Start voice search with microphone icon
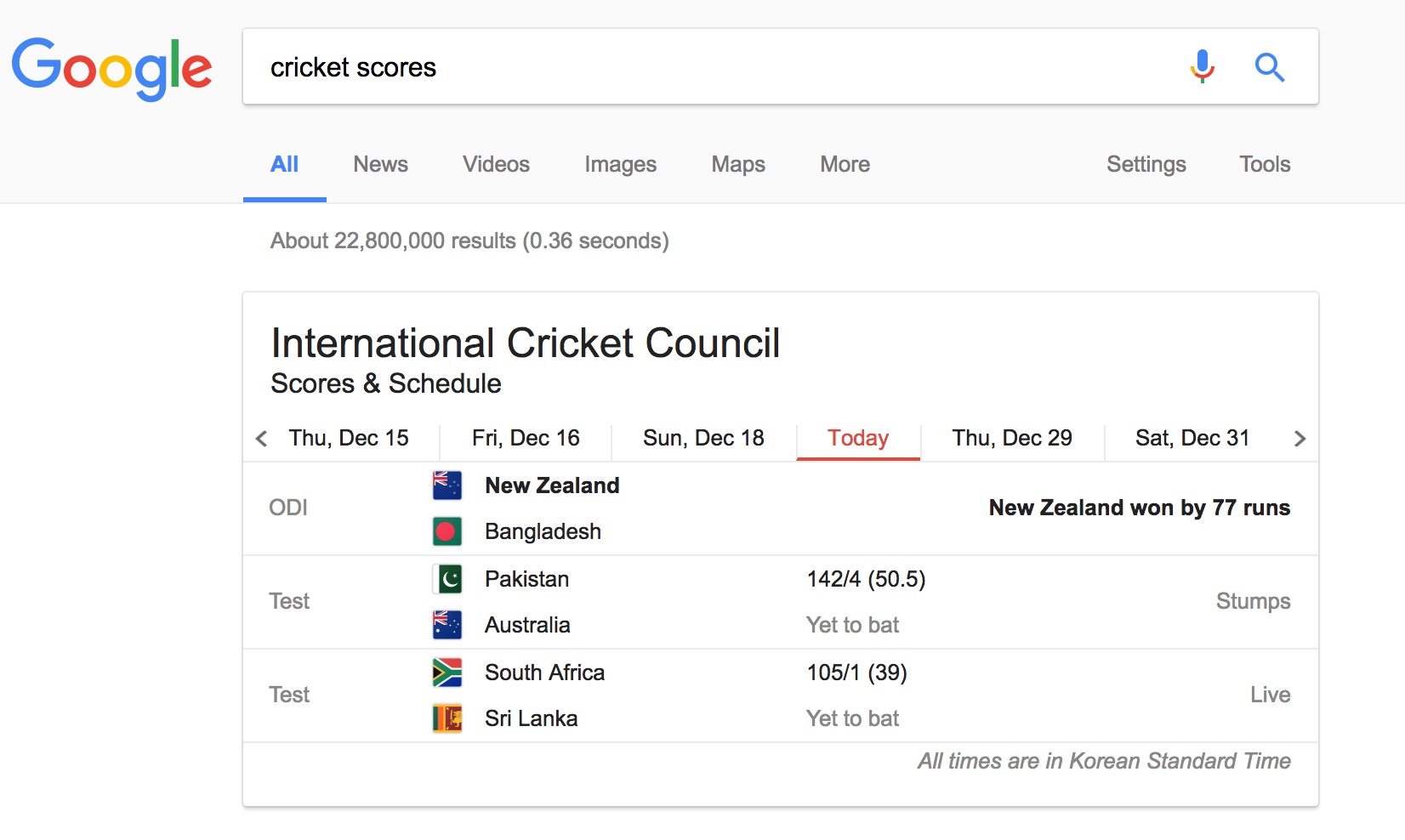The height and width of the screenshot is (840, 1405). pyautogui.click(x=1202, y=66)
